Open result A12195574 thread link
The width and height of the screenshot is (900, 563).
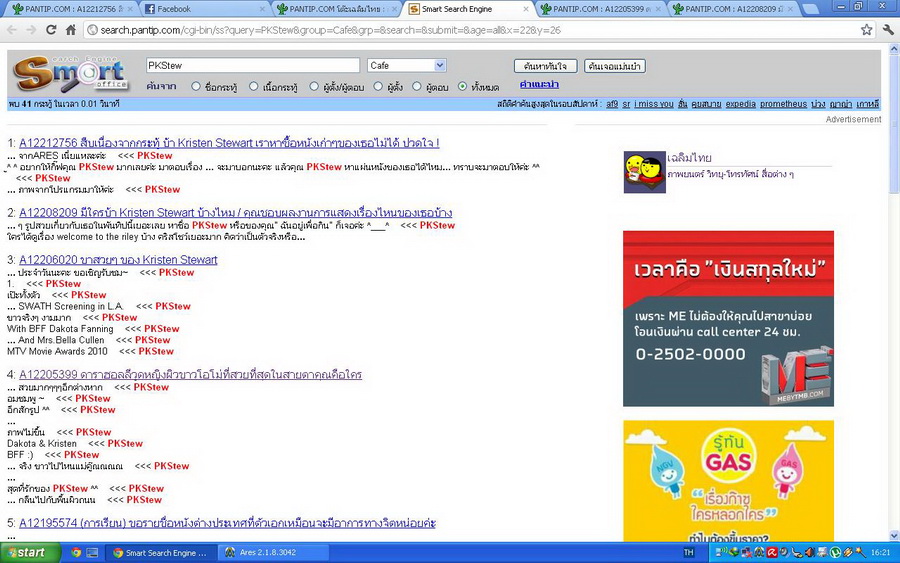point(227,523)
